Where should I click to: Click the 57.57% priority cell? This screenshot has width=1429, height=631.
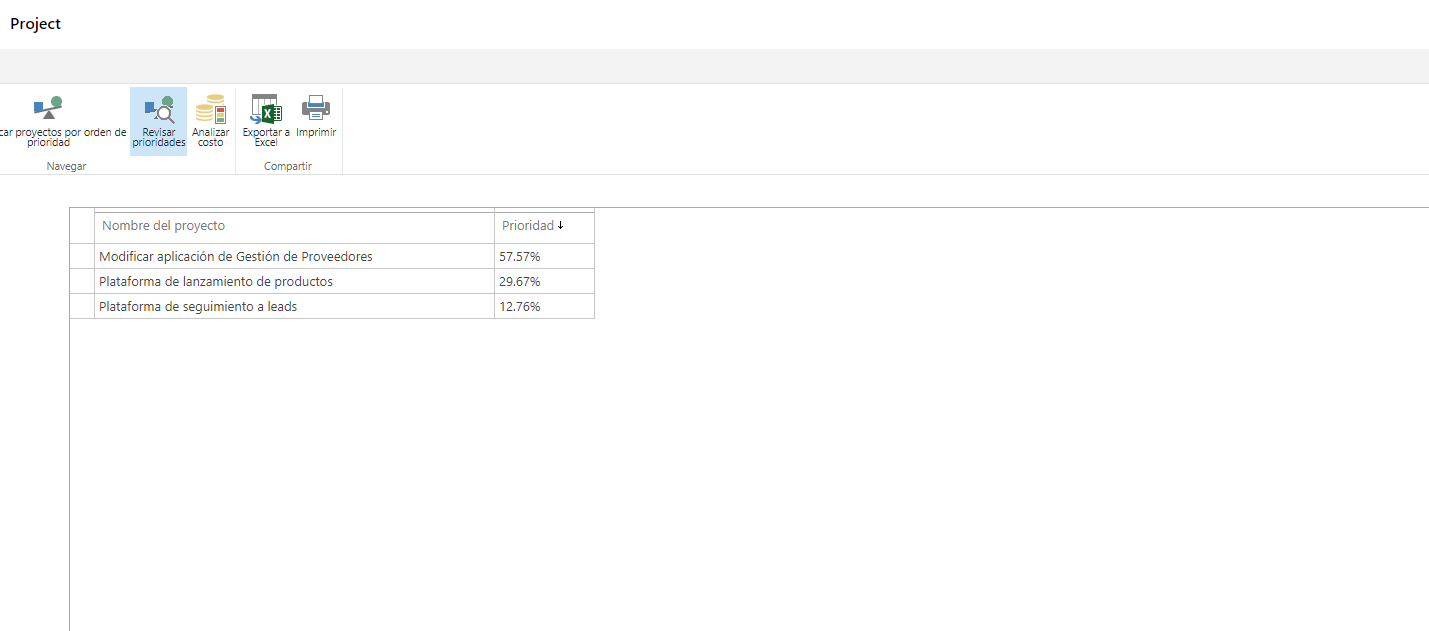[544, 256]
